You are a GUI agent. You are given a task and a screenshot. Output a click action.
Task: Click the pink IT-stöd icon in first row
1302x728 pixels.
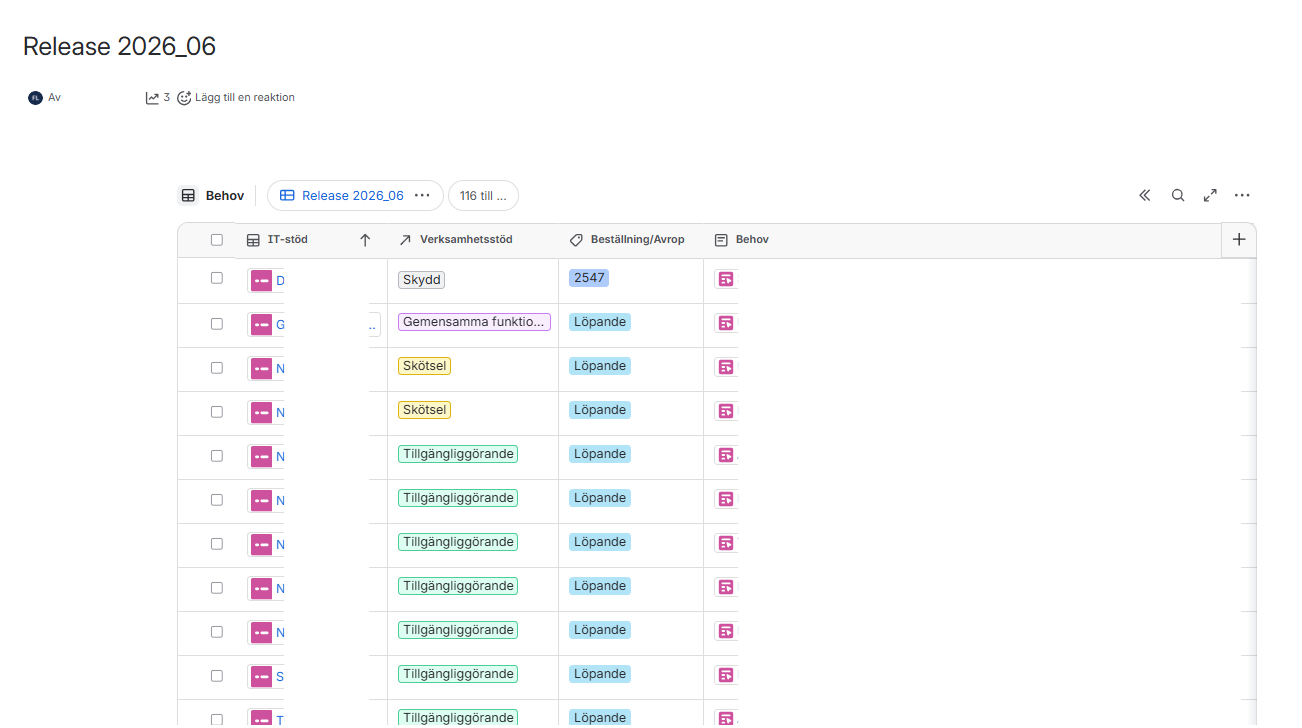point(261,281)
